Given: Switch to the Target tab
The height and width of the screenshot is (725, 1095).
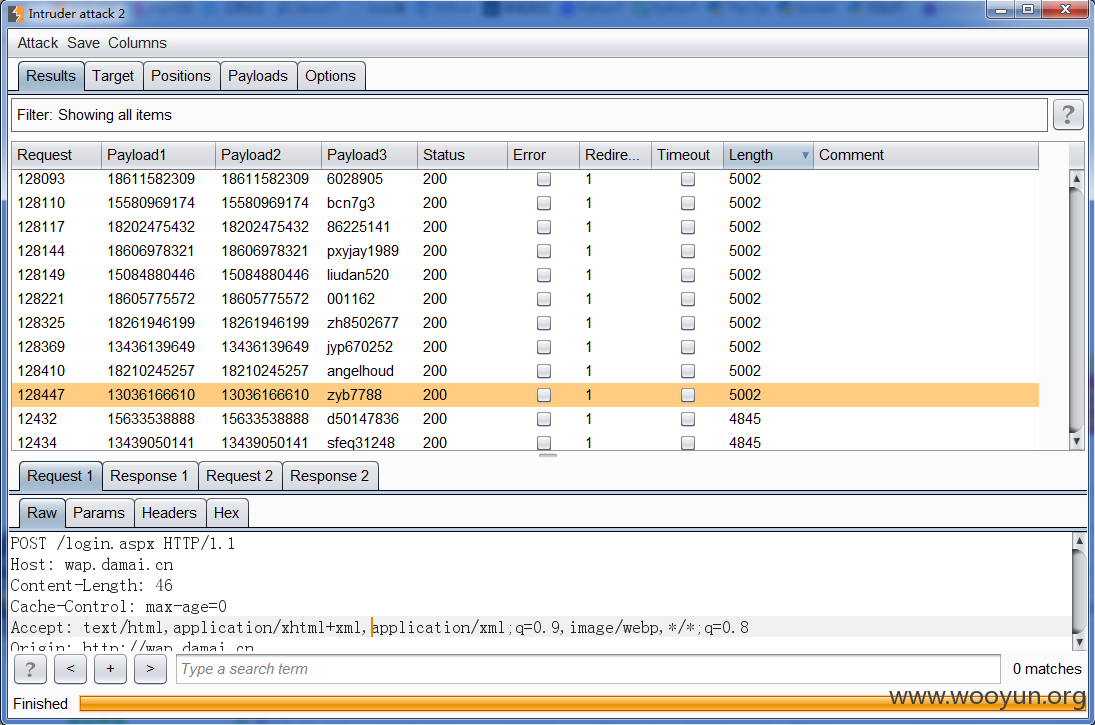Looking at the screenshot, I should point(113,76).
